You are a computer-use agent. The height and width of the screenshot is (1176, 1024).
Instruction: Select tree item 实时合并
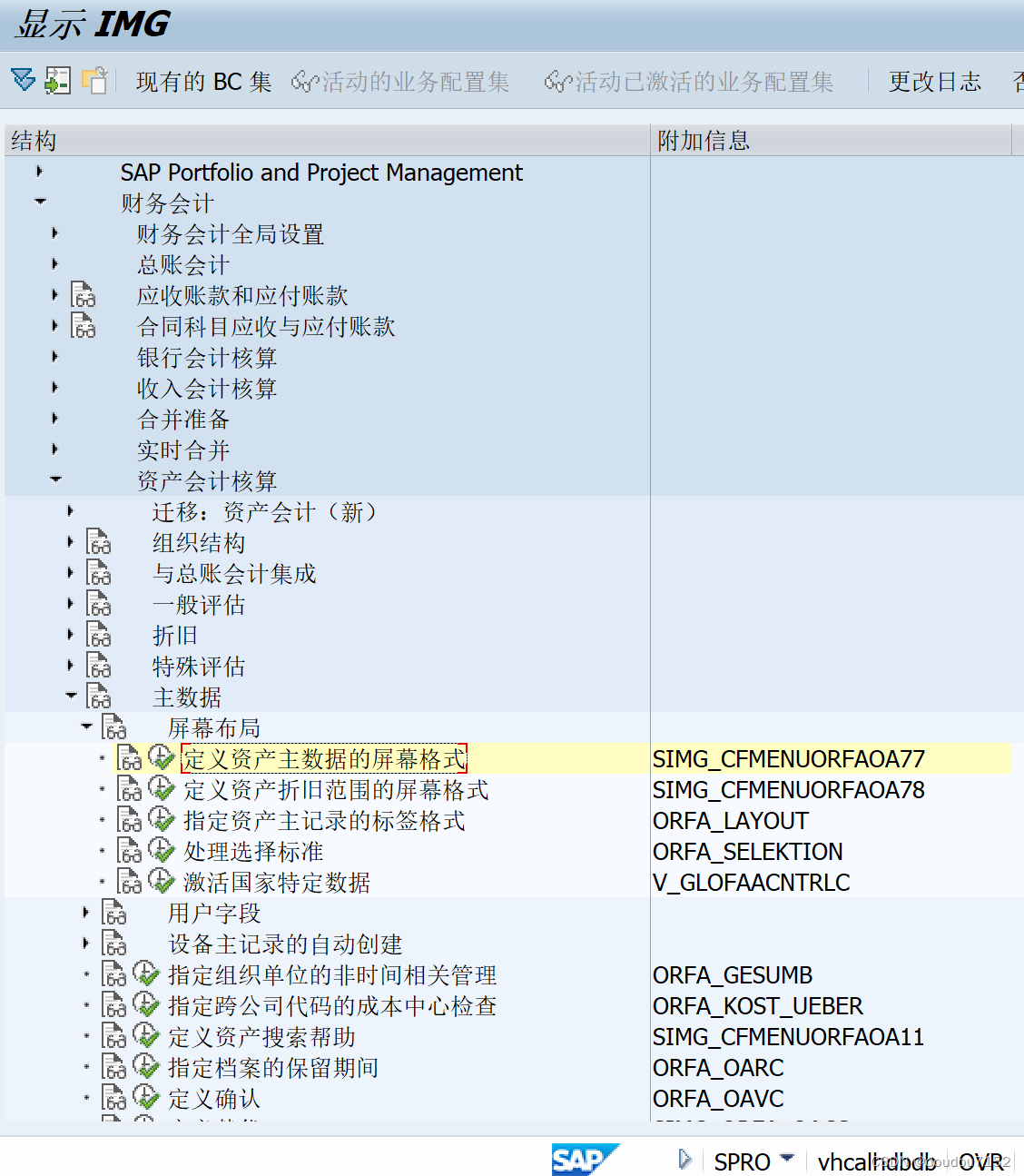pos(183,450)
